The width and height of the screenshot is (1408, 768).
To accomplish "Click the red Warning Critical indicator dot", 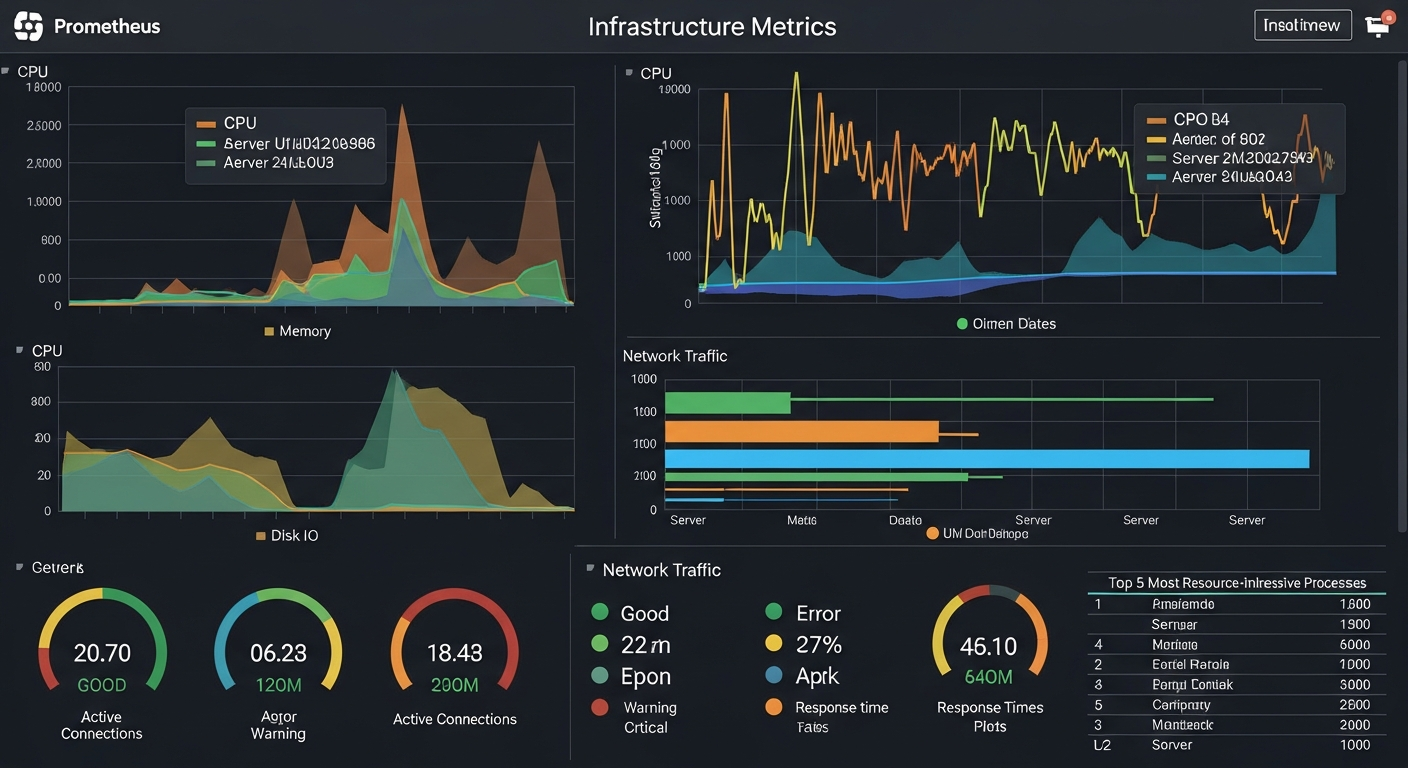I will click(x=601, y=707).
